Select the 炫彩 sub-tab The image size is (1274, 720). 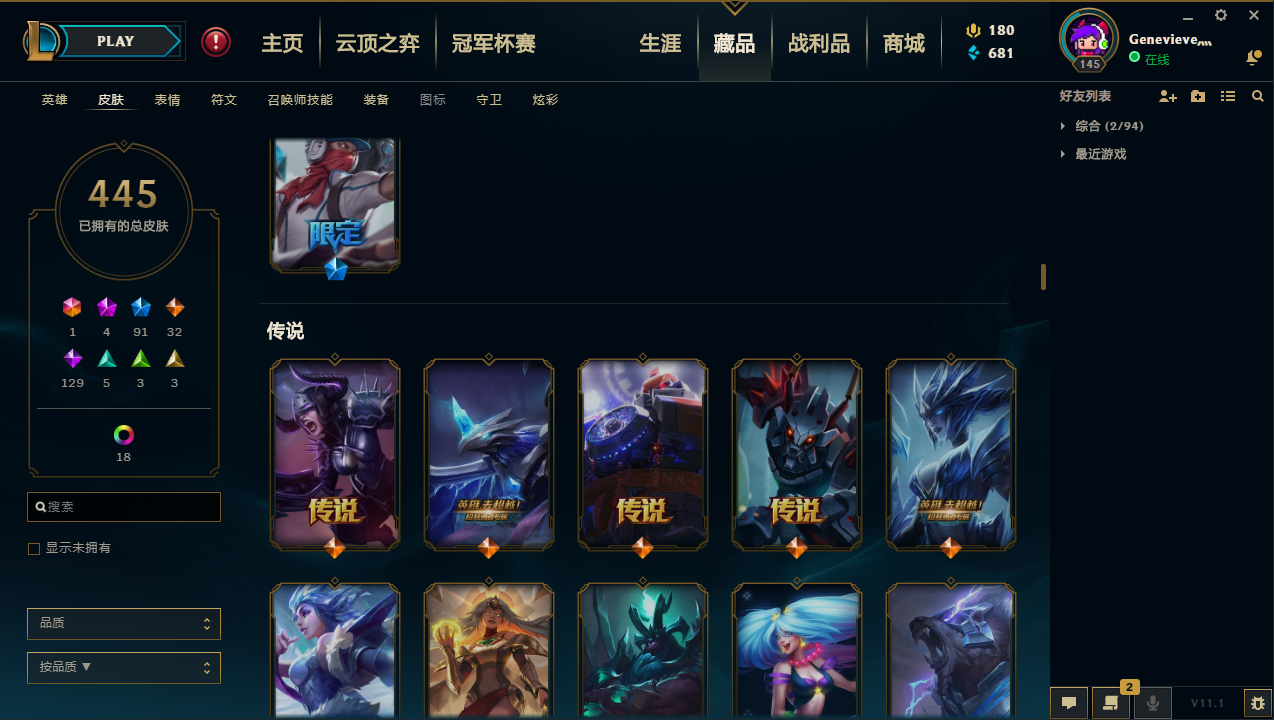[x=545, y=100]
